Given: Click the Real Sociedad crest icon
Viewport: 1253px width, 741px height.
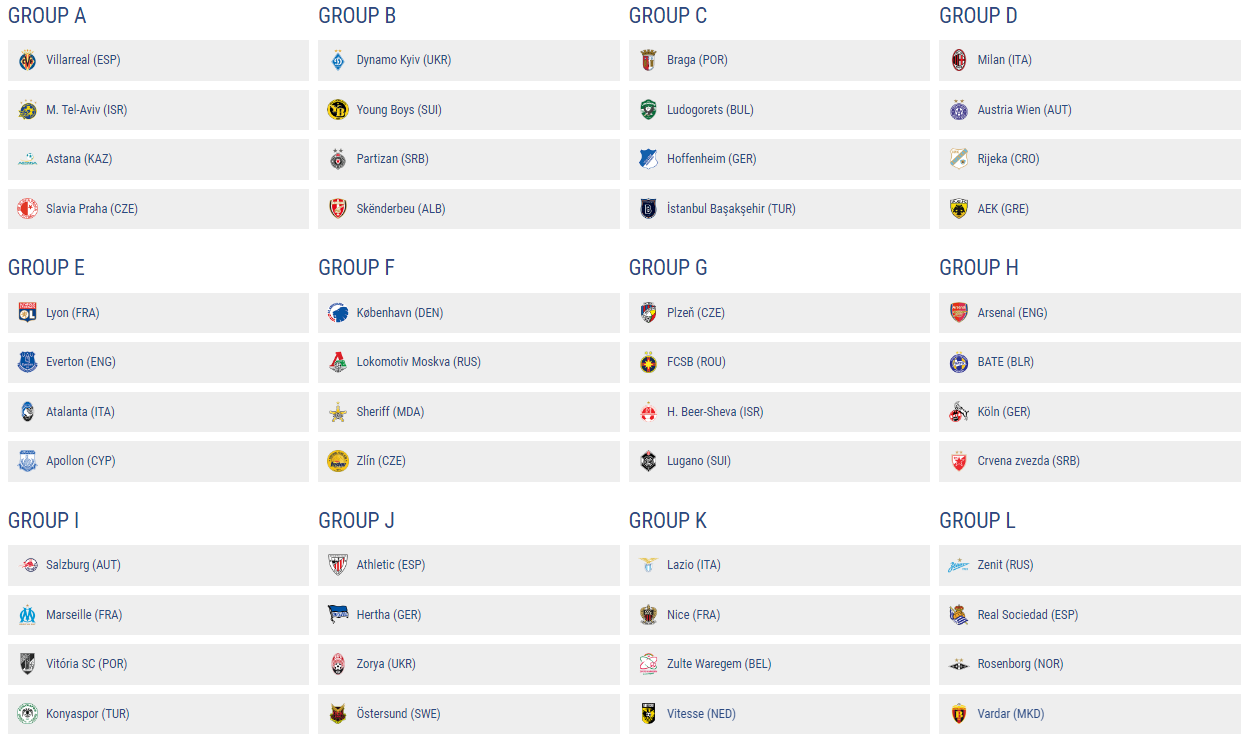Looking at the screenshot, I should point(959,615).
